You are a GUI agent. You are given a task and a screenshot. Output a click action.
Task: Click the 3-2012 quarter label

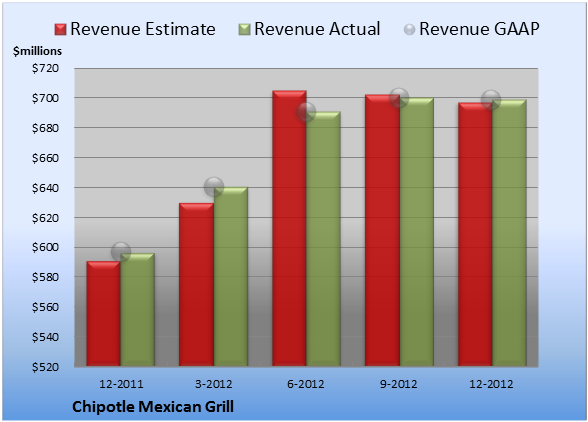(x=214, y=384)
